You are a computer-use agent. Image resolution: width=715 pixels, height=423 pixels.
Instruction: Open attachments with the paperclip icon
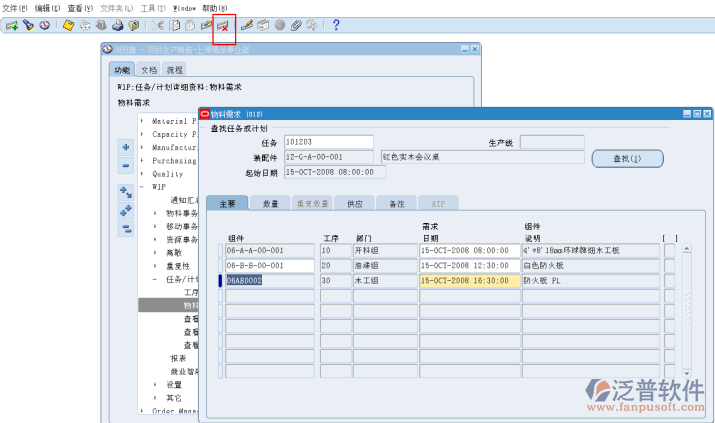[x=296, y=25]
